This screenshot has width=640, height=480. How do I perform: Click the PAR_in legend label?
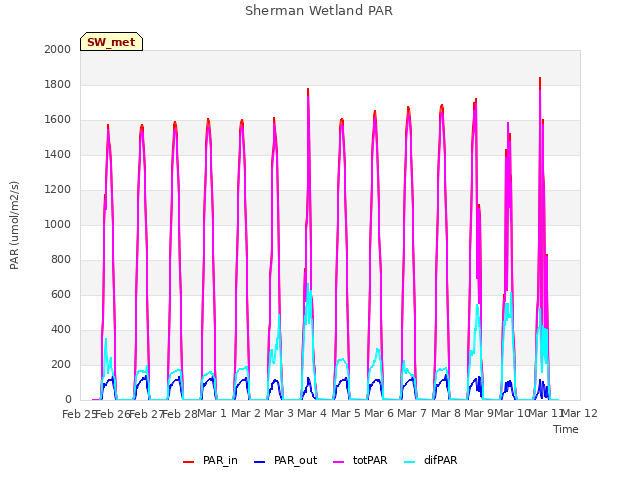pyautogui.click(x=220, y=460)
